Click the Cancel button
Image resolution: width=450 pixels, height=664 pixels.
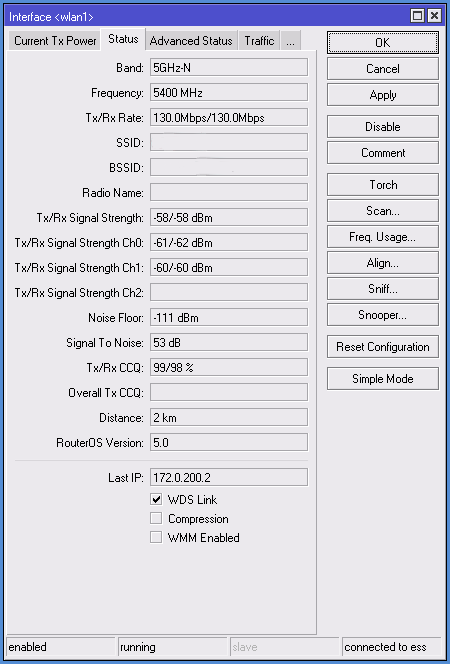(383, 69)
